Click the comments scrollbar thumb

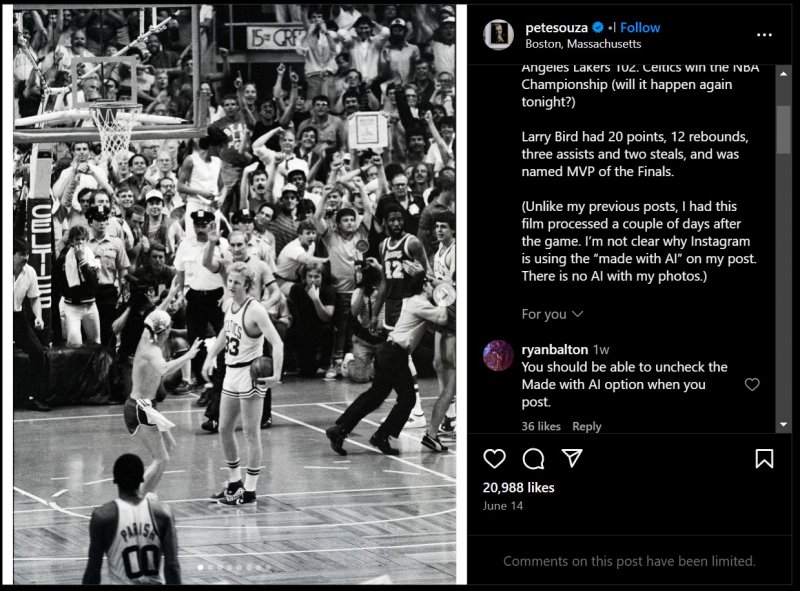[x=783, y=129]
